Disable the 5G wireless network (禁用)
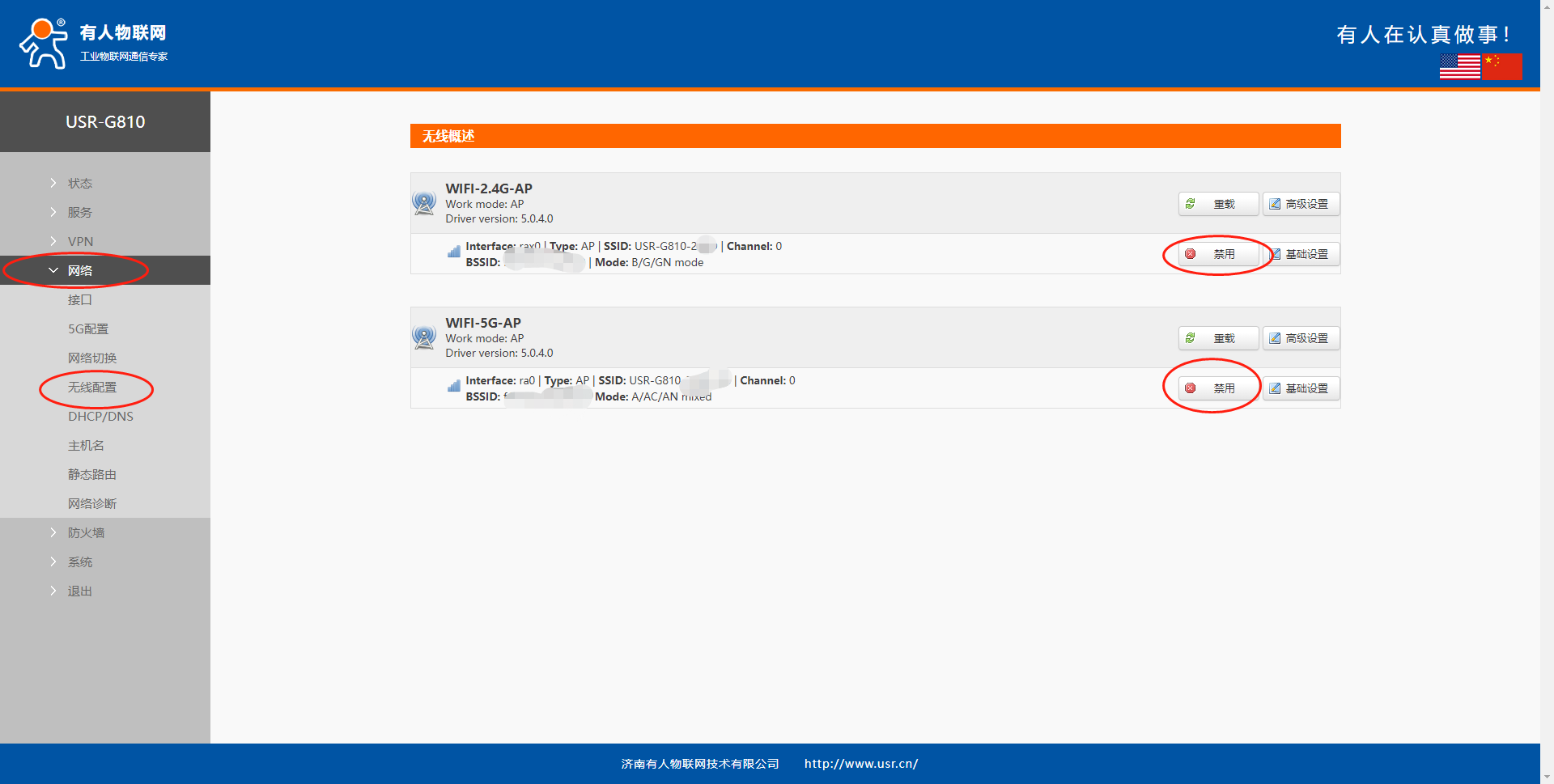Viewport: 1554px width, 784px height. 1218,388
